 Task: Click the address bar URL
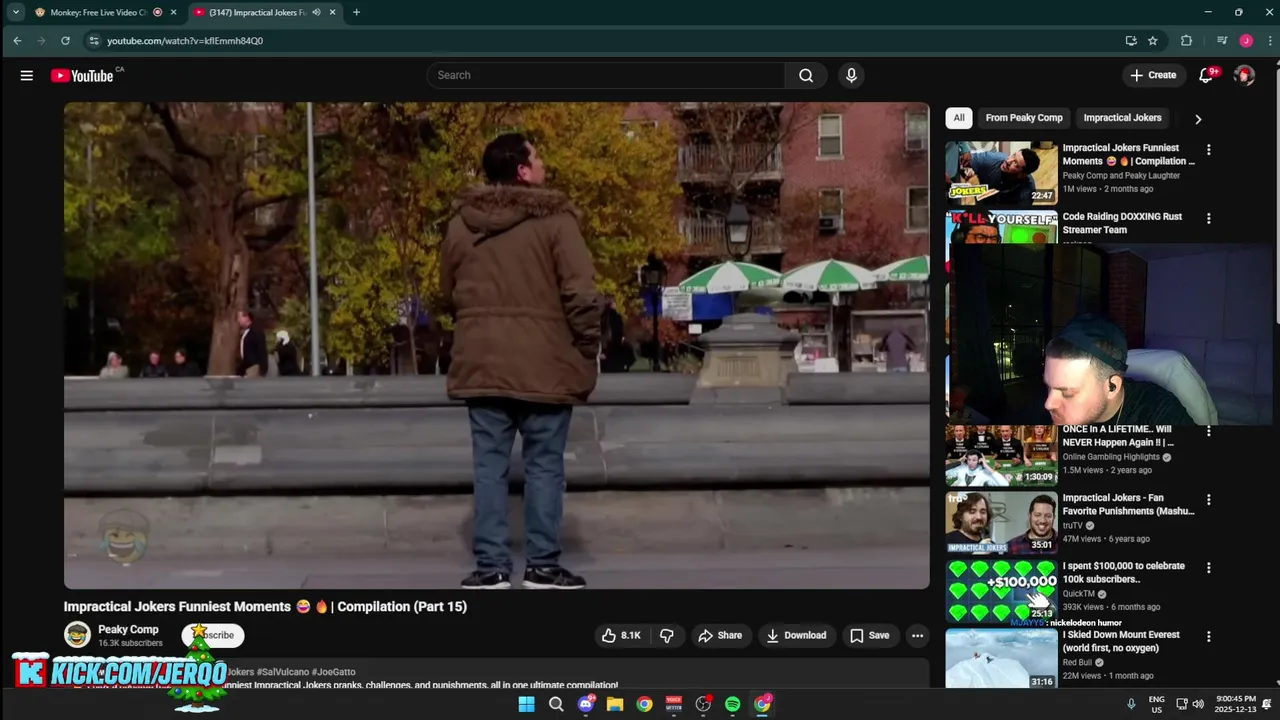pyautogui.click(x=185, y=41)
